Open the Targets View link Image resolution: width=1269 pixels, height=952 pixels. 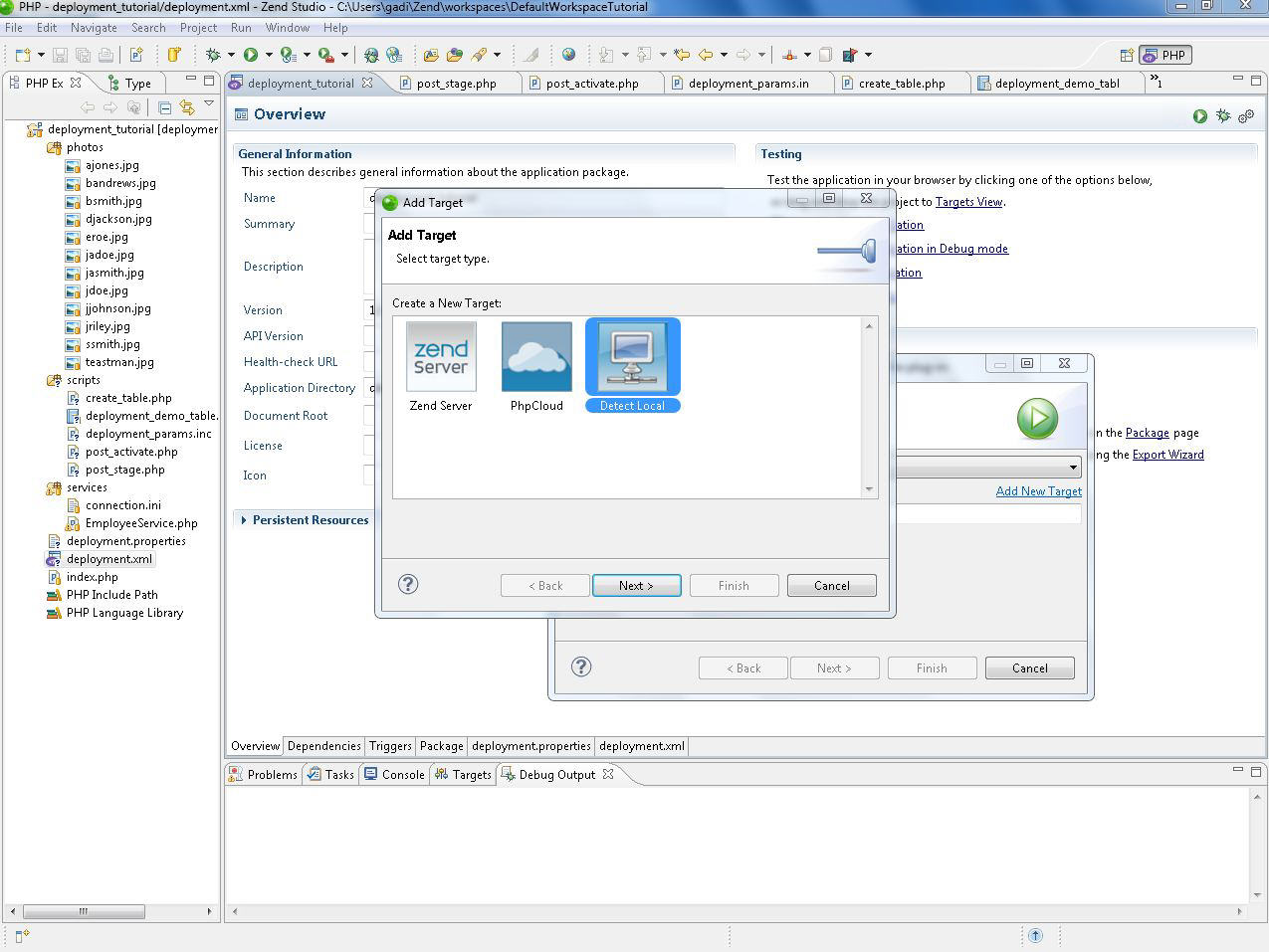pos(968,202)
